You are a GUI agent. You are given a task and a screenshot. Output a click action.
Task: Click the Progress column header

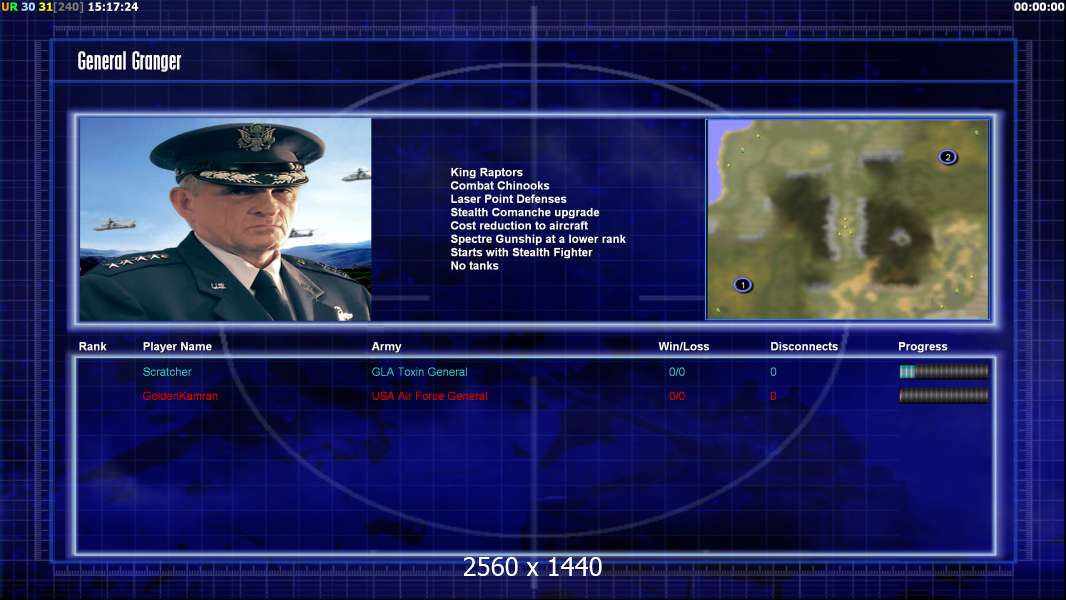pos(923,347)
